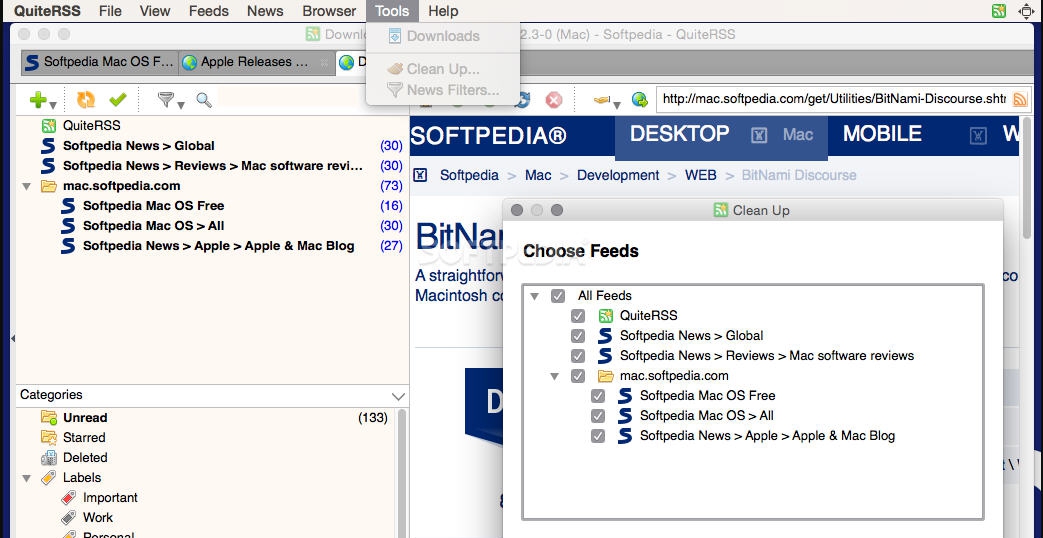The image size is (1043, 538).
Task: Open the File menu
Action: point(110,11)
